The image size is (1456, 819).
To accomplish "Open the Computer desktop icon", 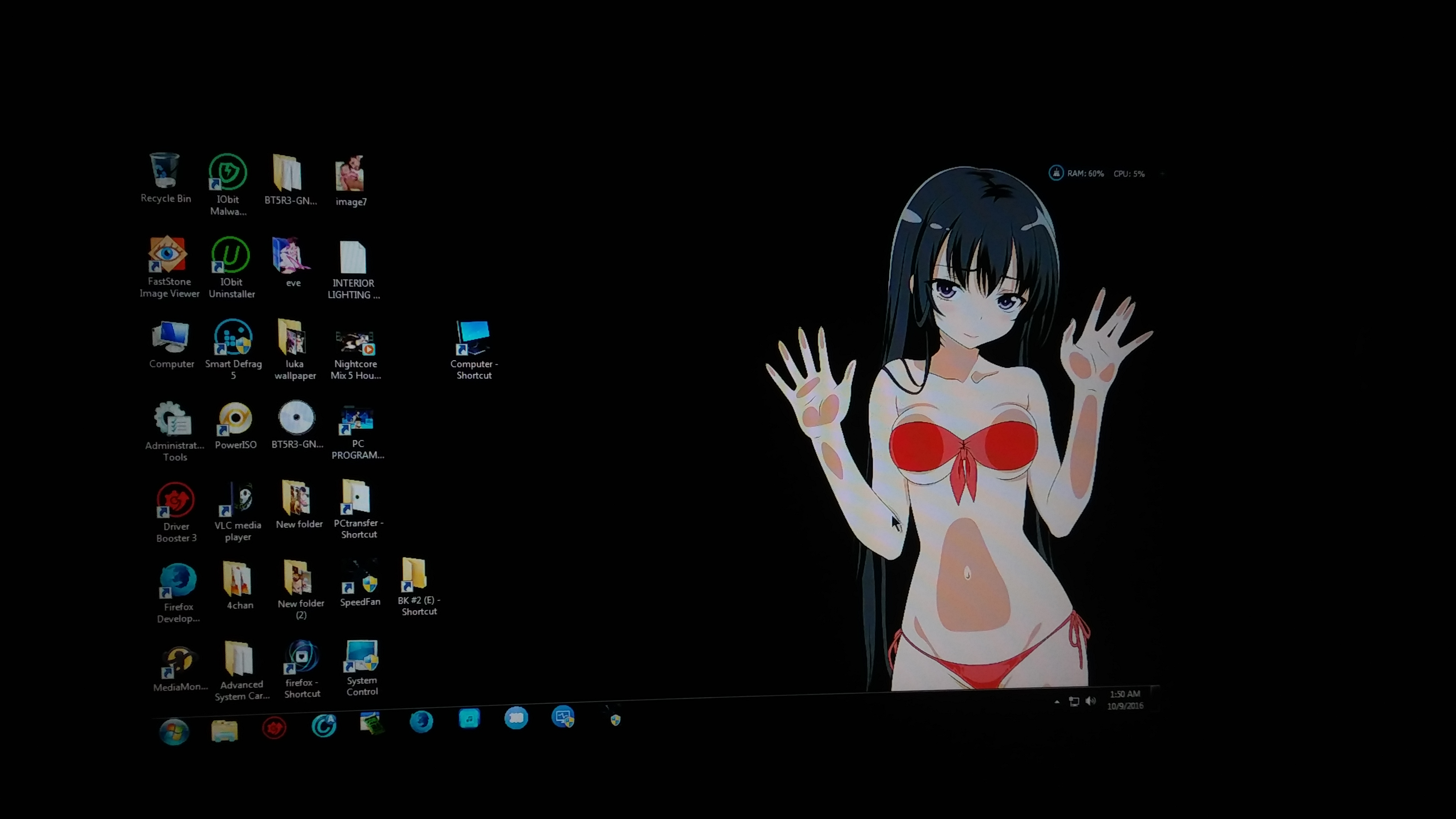I will (x=170, y=337).
